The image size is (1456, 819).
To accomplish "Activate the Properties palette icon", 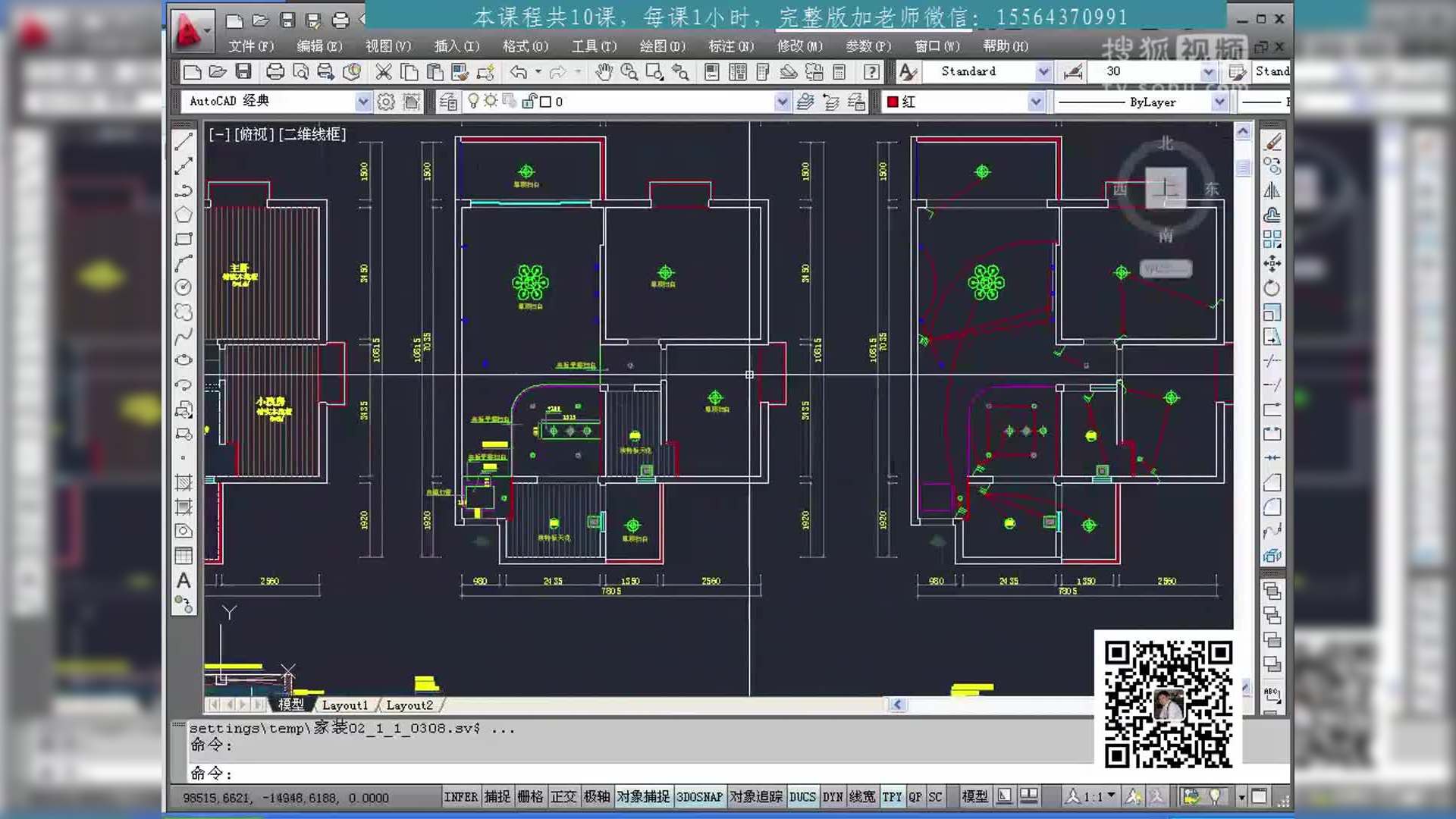I will (710, 72).
